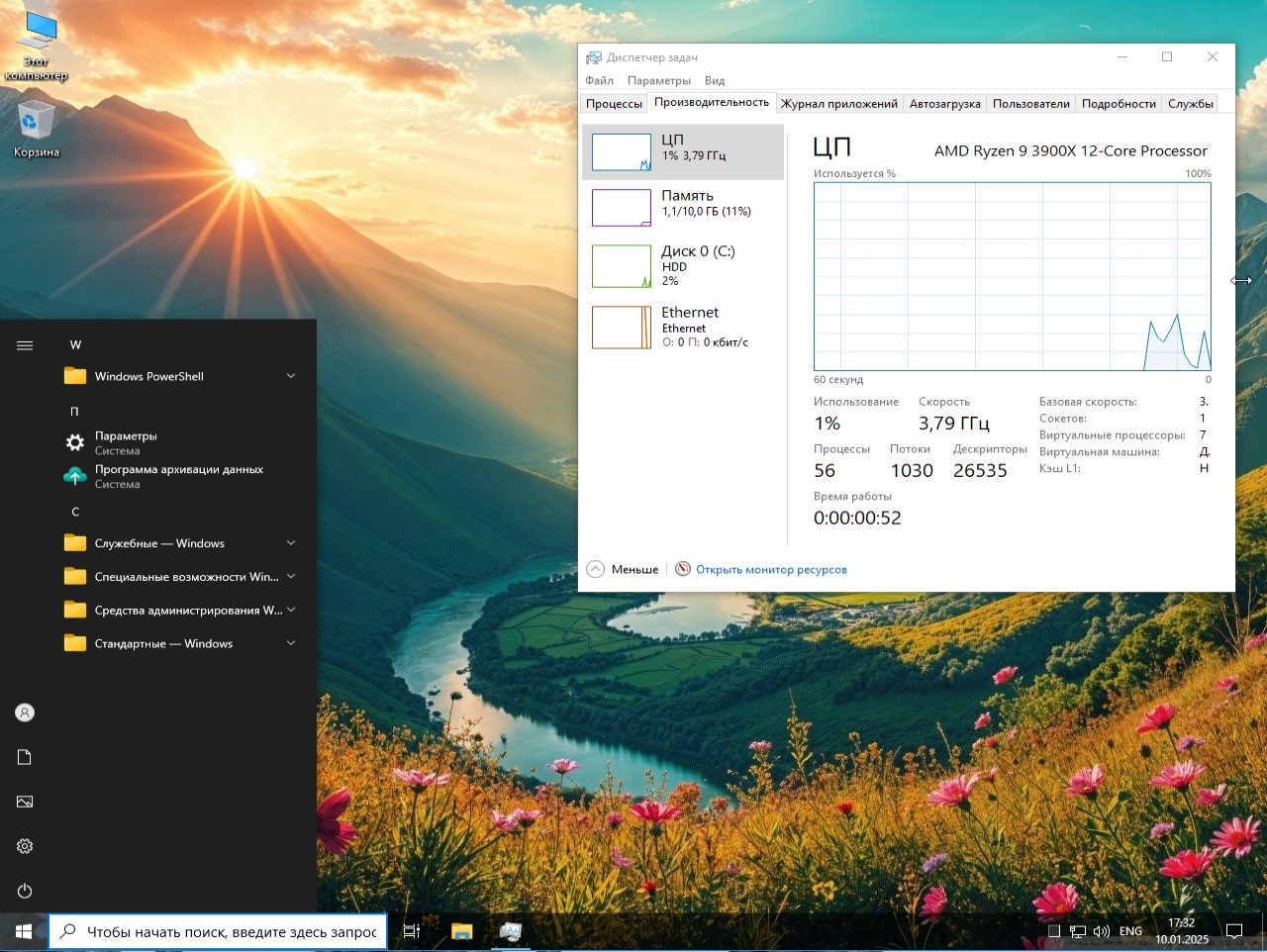
Task: Click the volume speaker tray icon
Action: pyautogui.click(x=1101, y=931)
